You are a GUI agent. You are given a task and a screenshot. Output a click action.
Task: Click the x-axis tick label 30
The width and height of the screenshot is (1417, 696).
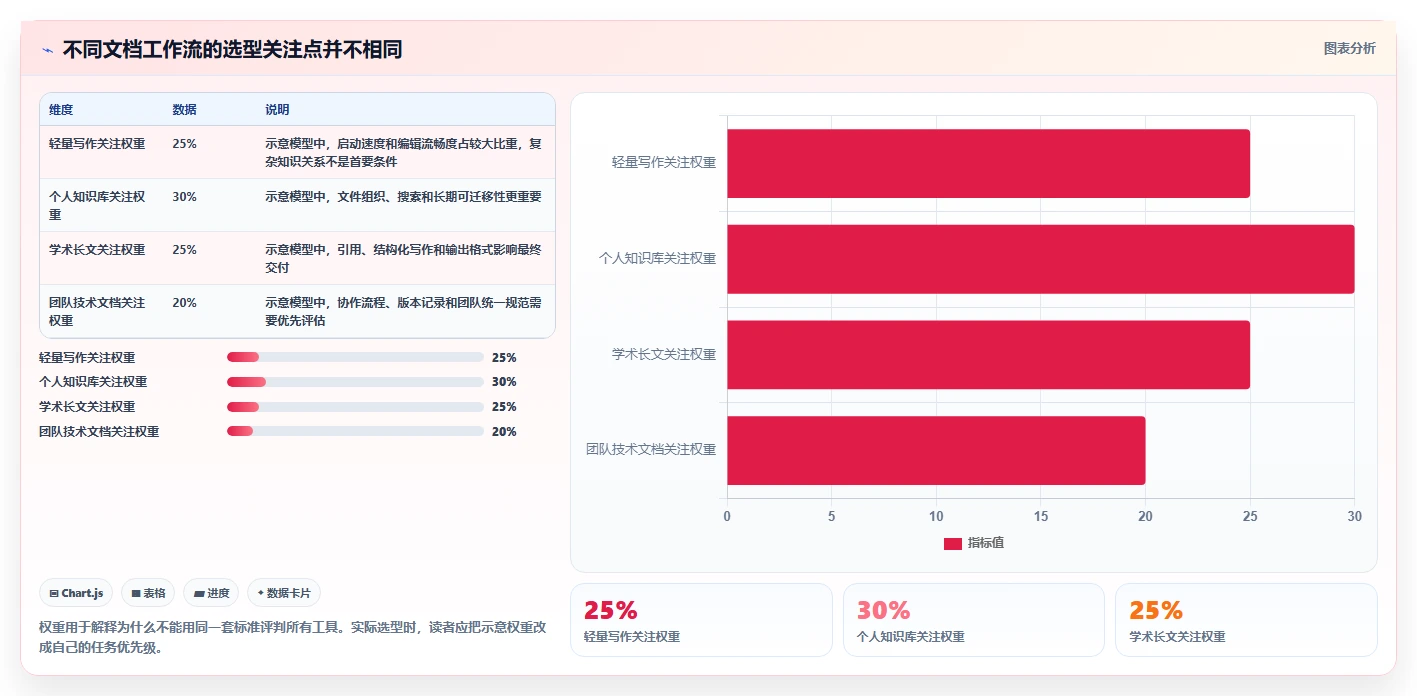click(x=1354, y=516)
